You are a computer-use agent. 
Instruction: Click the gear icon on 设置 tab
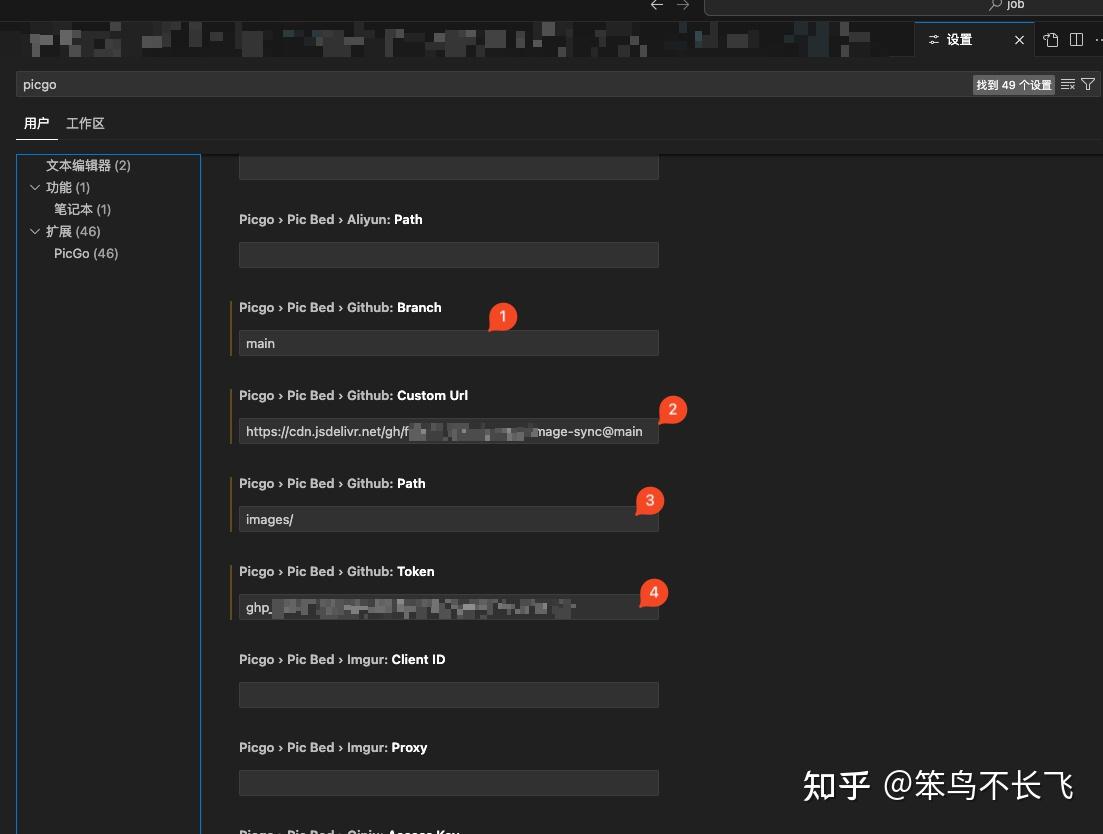933,39
